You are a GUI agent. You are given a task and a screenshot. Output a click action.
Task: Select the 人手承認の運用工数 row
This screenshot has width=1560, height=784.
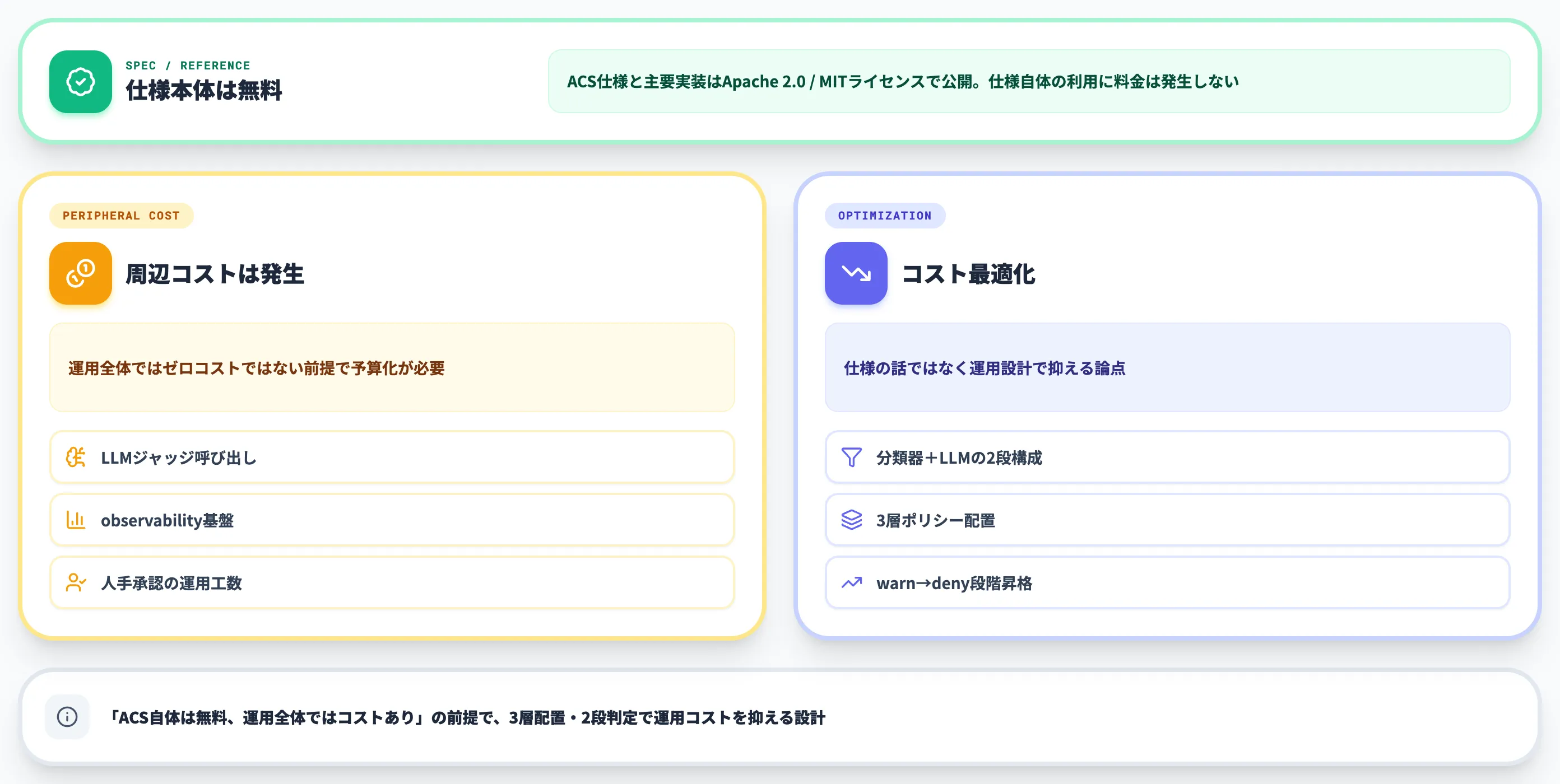(392, 582)
